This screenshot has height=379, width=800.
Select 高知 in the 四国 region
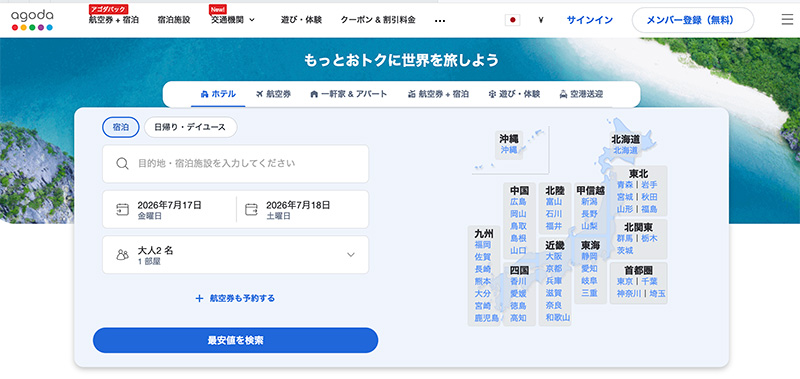coord(518,318)
